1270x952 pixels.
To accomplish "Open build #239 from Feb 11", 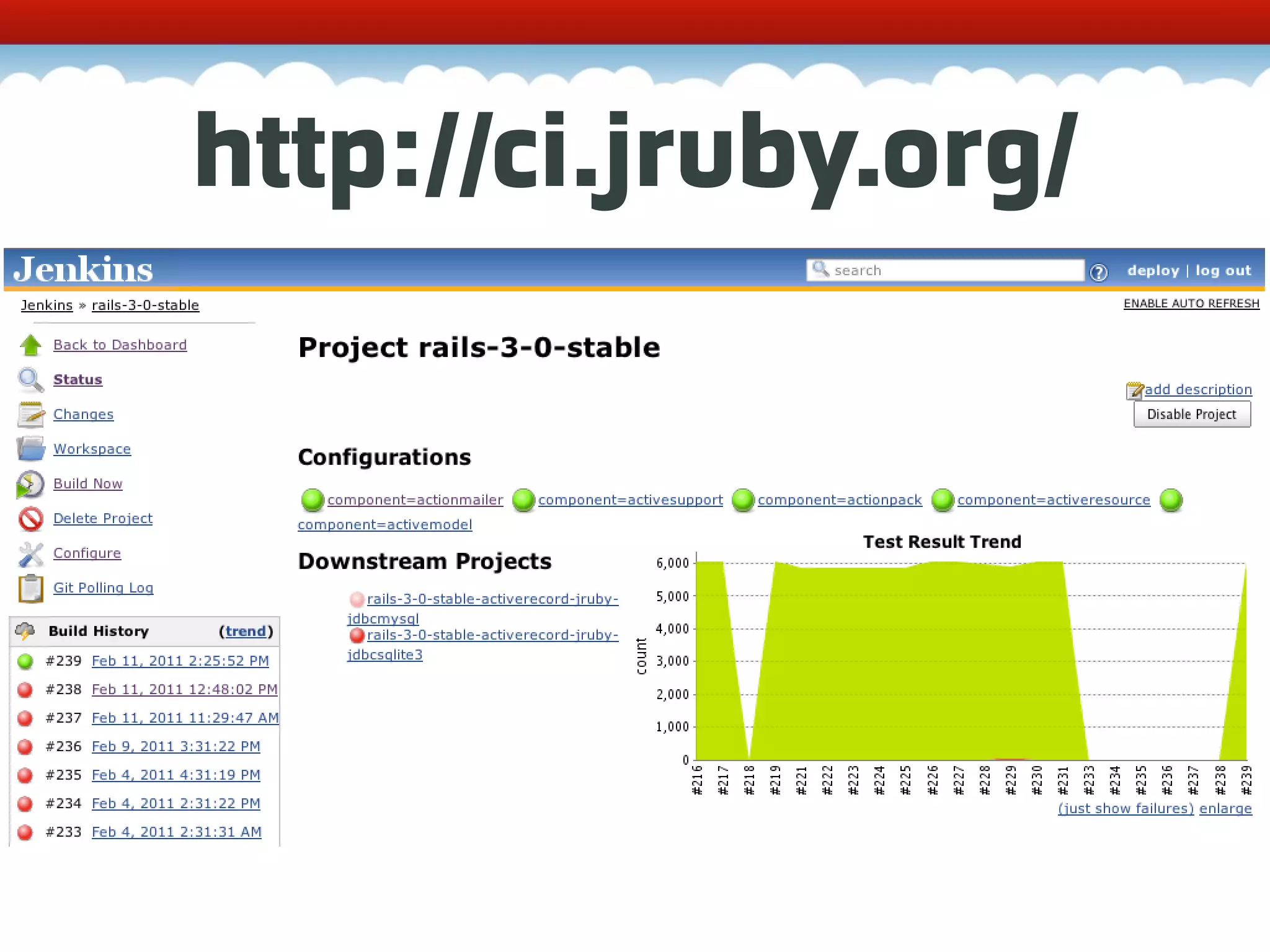I will click(x=180, y=661).
